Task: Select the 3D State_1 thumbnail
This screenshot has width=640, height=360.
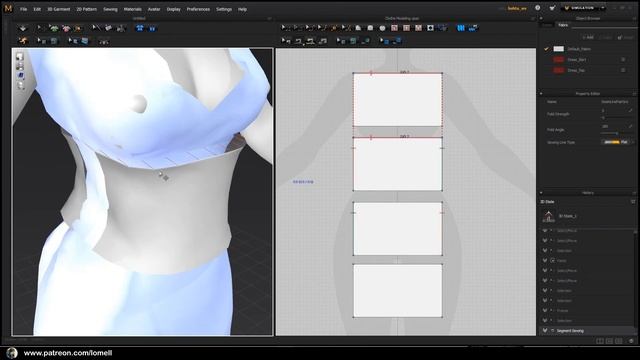Action: [x=548, y=216]
